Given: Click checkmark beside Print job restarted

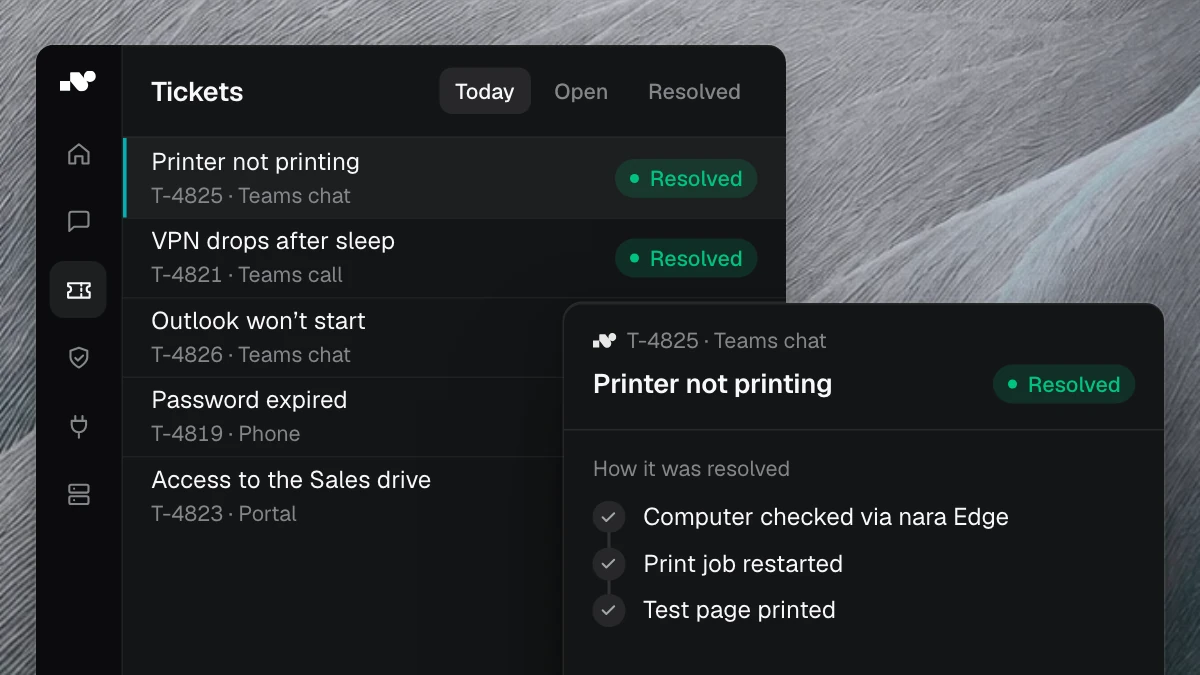Looking at the screenshot, I should pos(608,564).
